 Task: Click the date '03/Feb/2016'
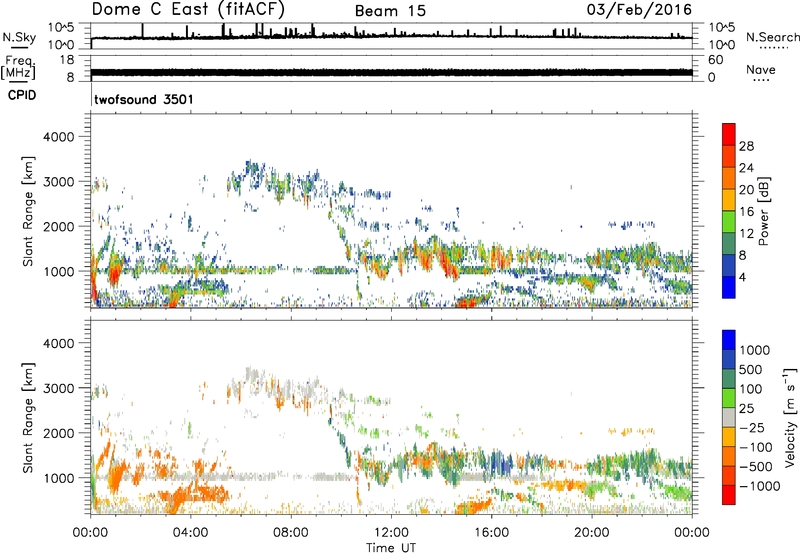pyautogui.click(x=639, y=10)
